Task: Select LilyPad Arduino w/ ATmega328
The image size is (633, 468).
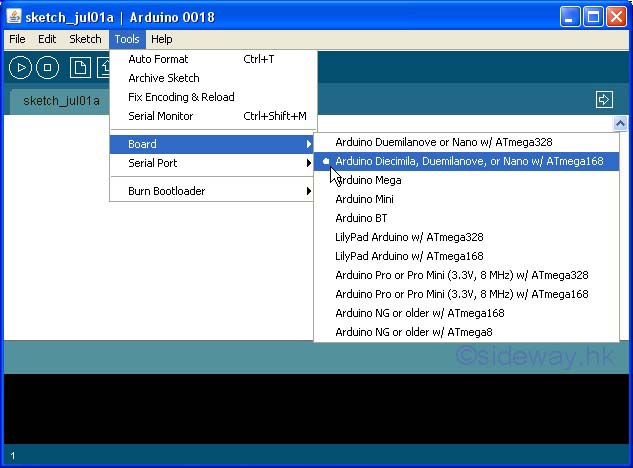Action: tap(466, 237)
